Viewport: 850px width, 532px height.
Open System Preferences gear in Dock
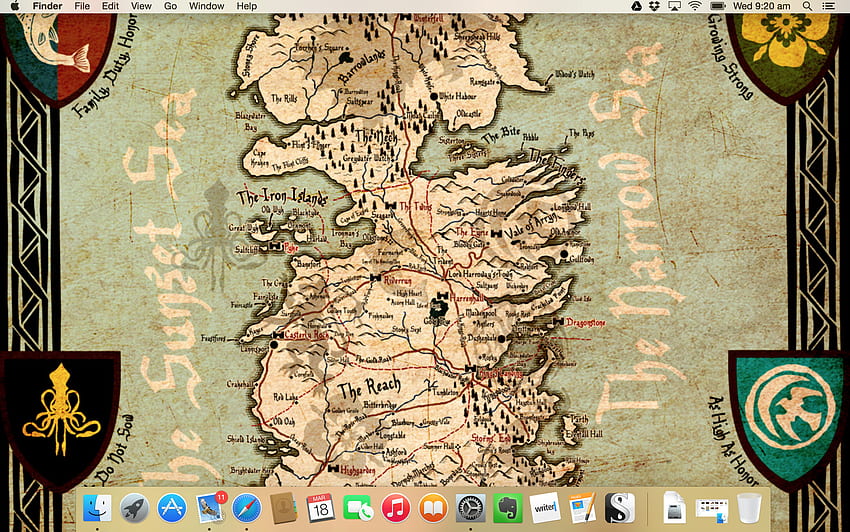(470, 509)
